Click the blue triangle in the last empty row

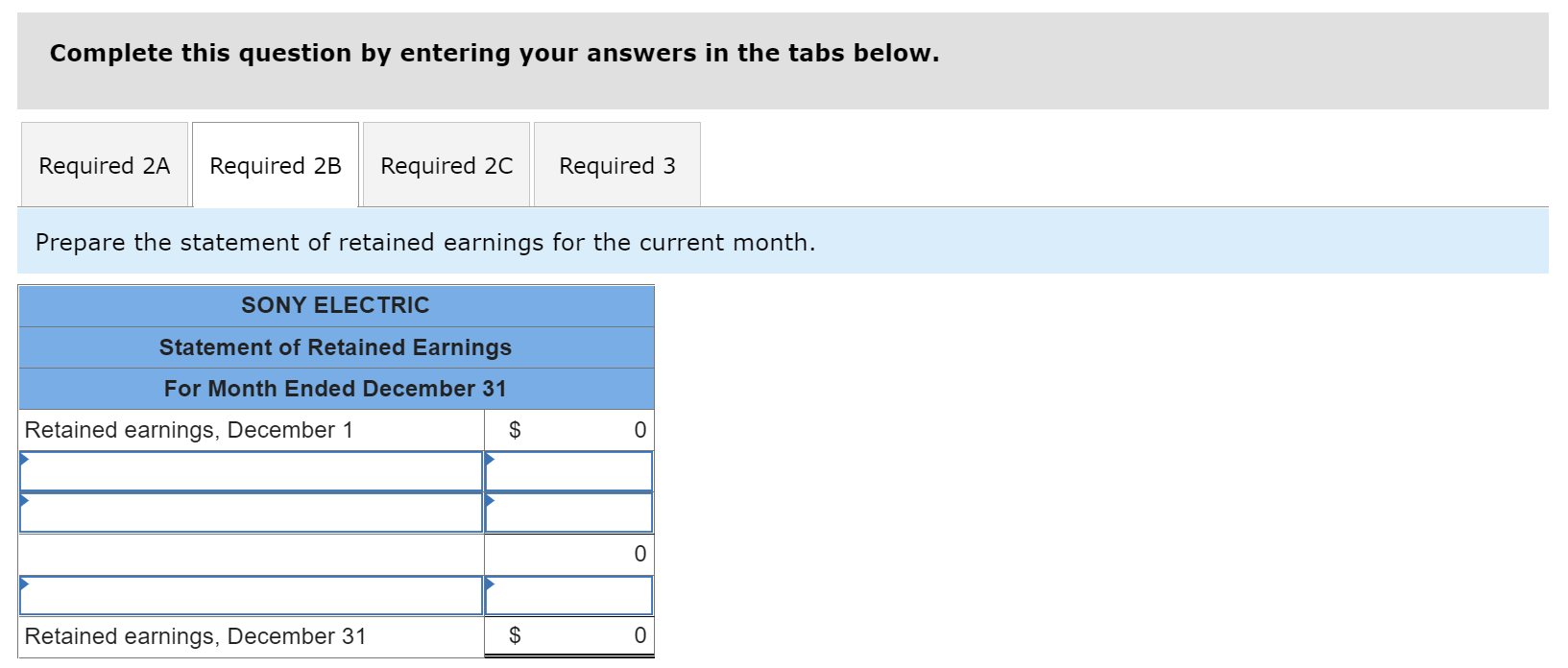(25, 584)
